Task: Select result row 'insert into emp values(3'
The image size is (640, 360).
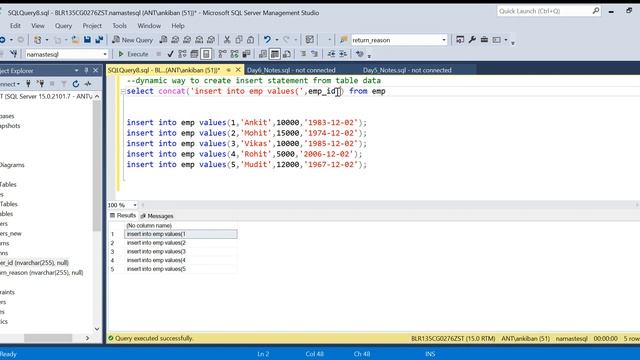Action: point(180,251)
